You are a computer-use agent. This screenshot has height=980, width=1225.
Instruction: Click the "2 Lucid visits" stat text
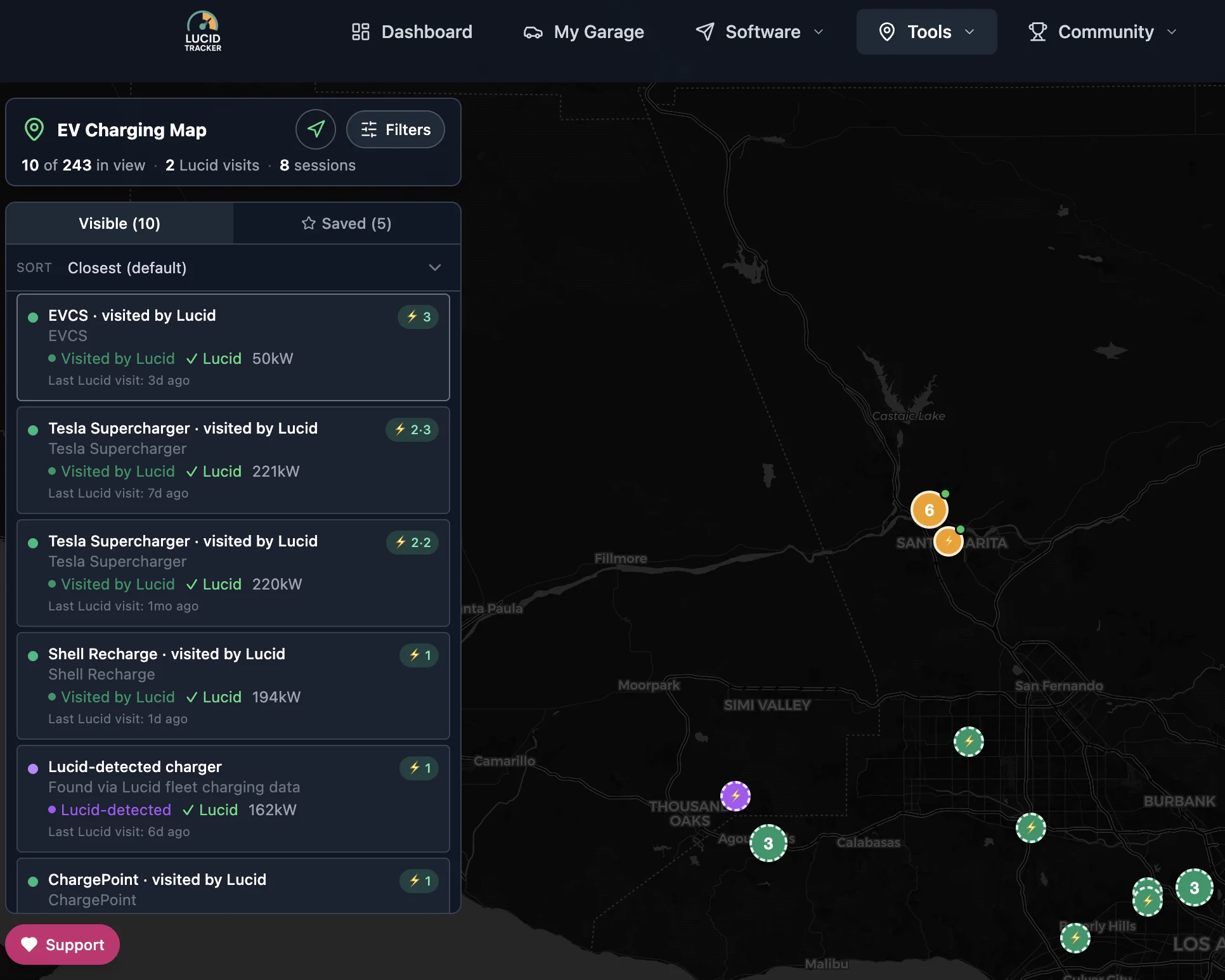pos(212,165)
